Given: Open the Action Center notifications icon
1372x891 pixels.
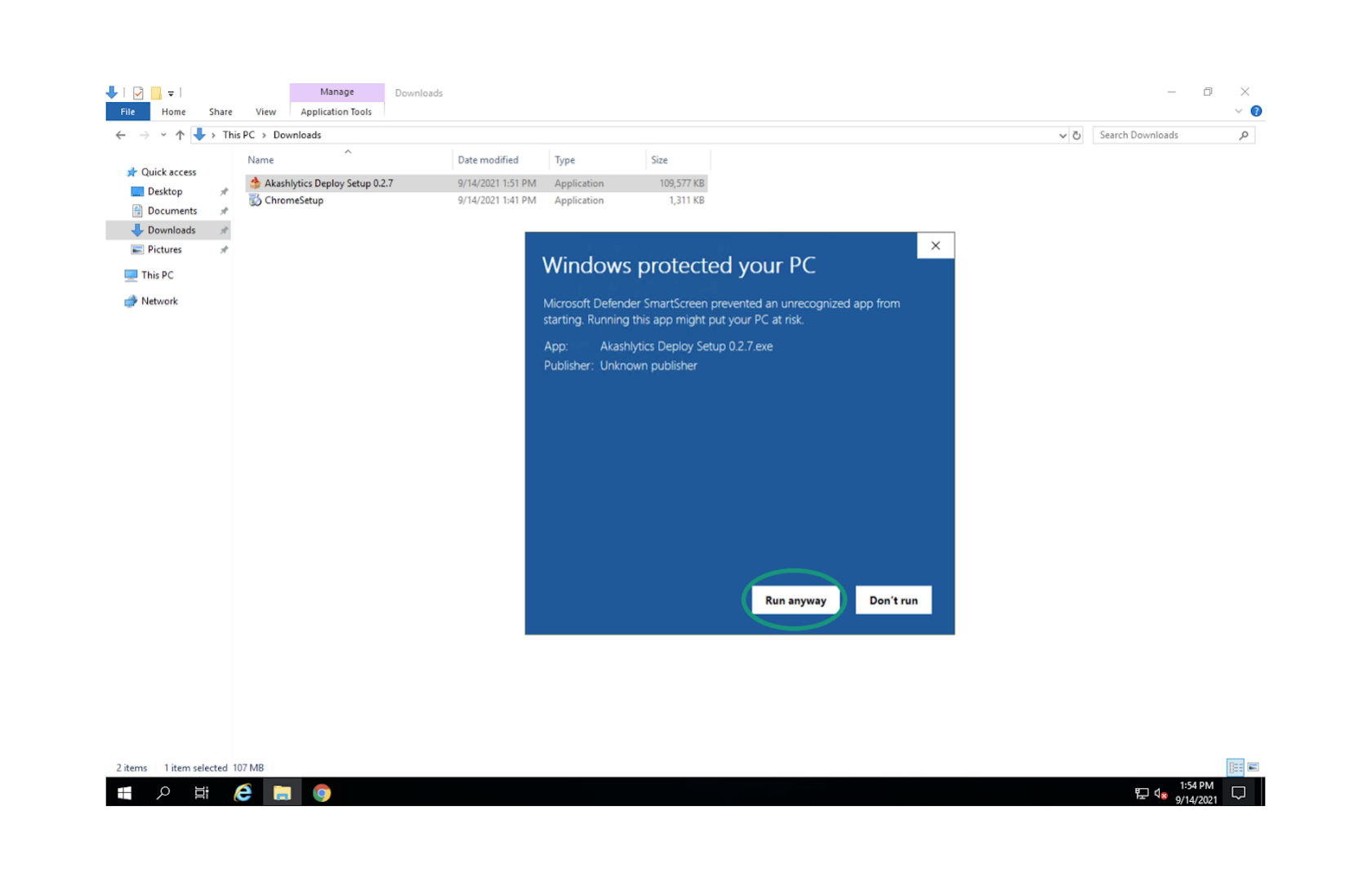Looking at the screenshot, I should (x=1238, y=793).
